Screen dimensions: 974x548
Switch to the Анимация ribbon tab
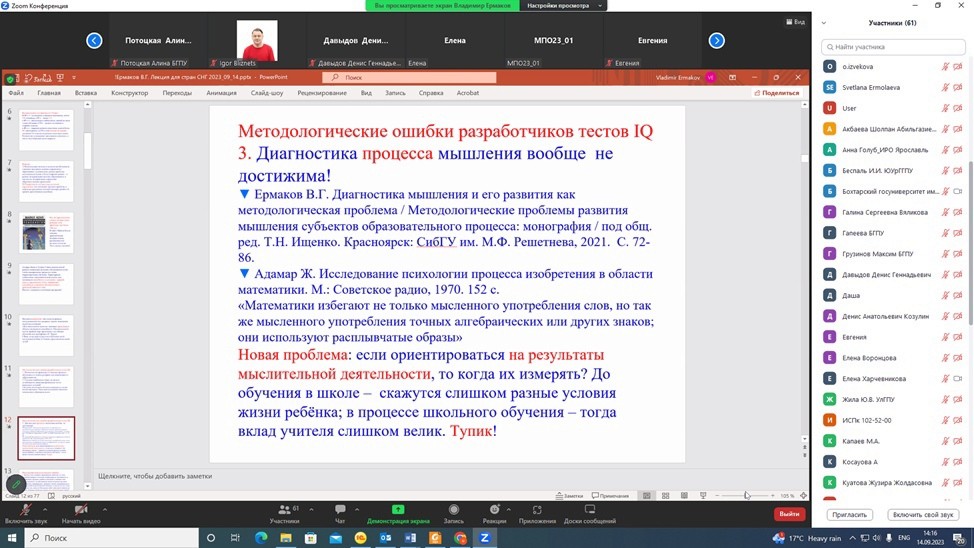click(x=221, y=93)
